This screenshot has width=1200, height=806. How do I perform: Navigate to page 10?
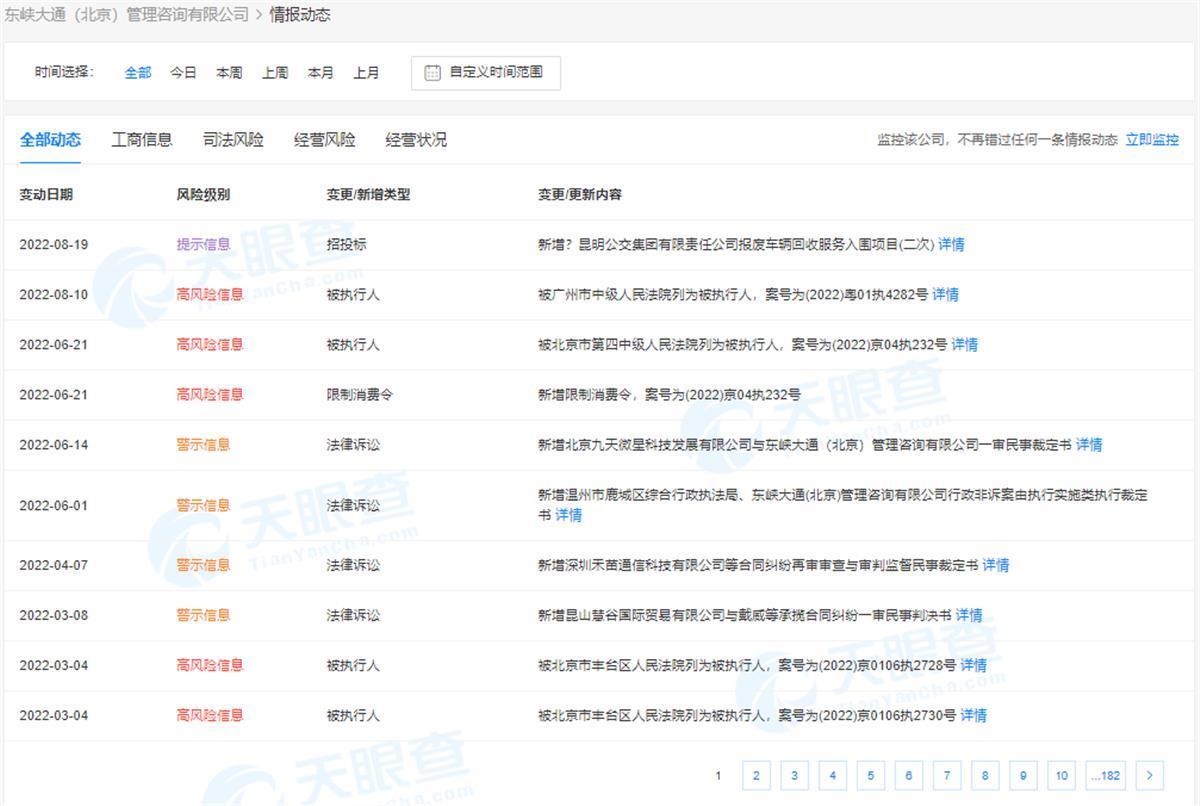(x=1061, y=775)
